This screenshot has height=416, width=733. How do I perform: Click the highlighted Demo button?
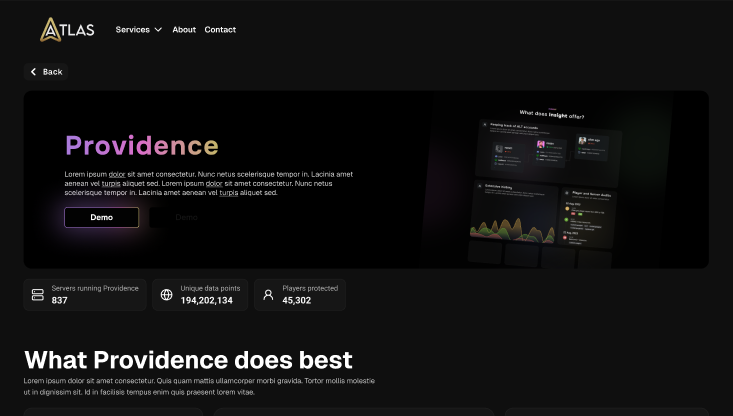point(101,217)
